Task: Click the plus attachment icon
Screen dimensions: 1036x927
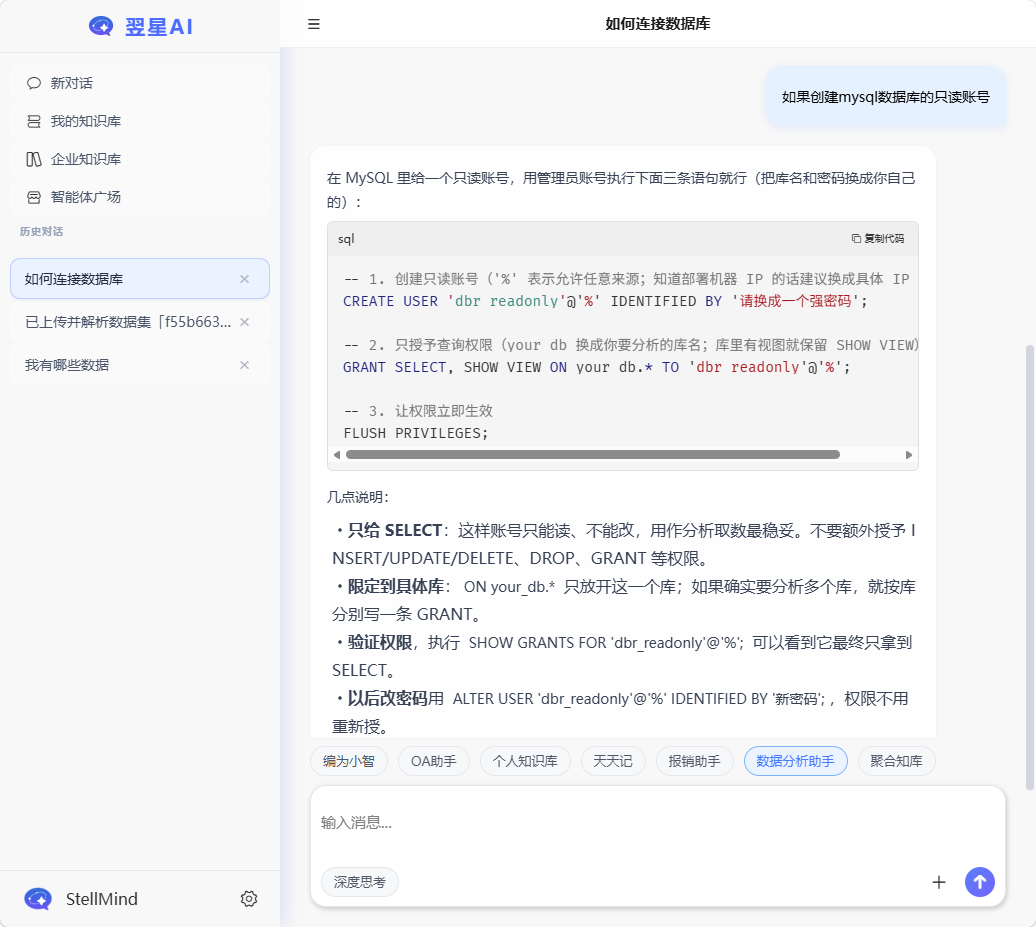Action: [x=939, y=882]
